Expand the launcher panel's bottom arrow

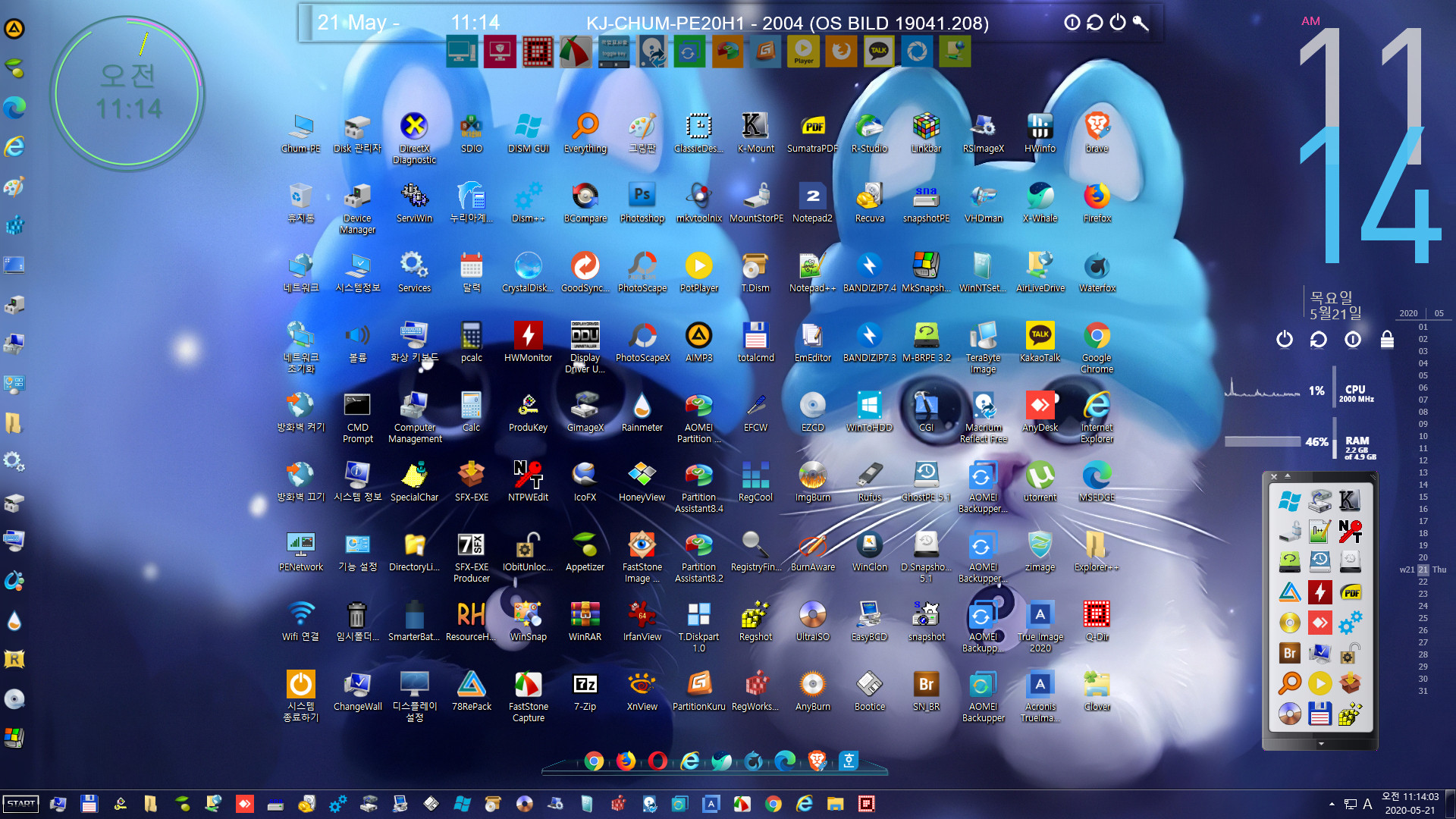click(1321, 744)
